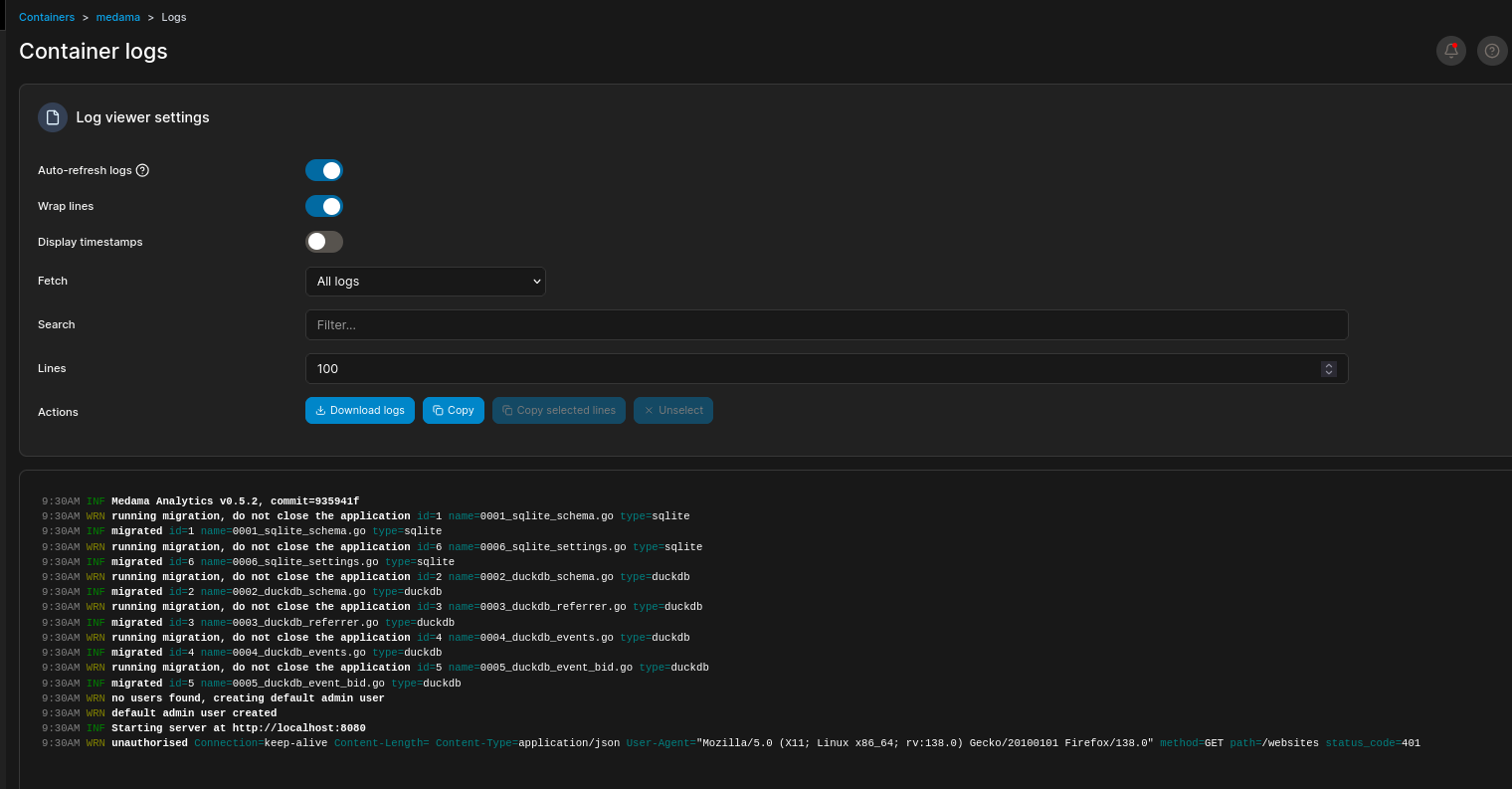This screenshot has width=1512, height=789.
Task: Click the Container logs page heading
Action: point(94,52)
